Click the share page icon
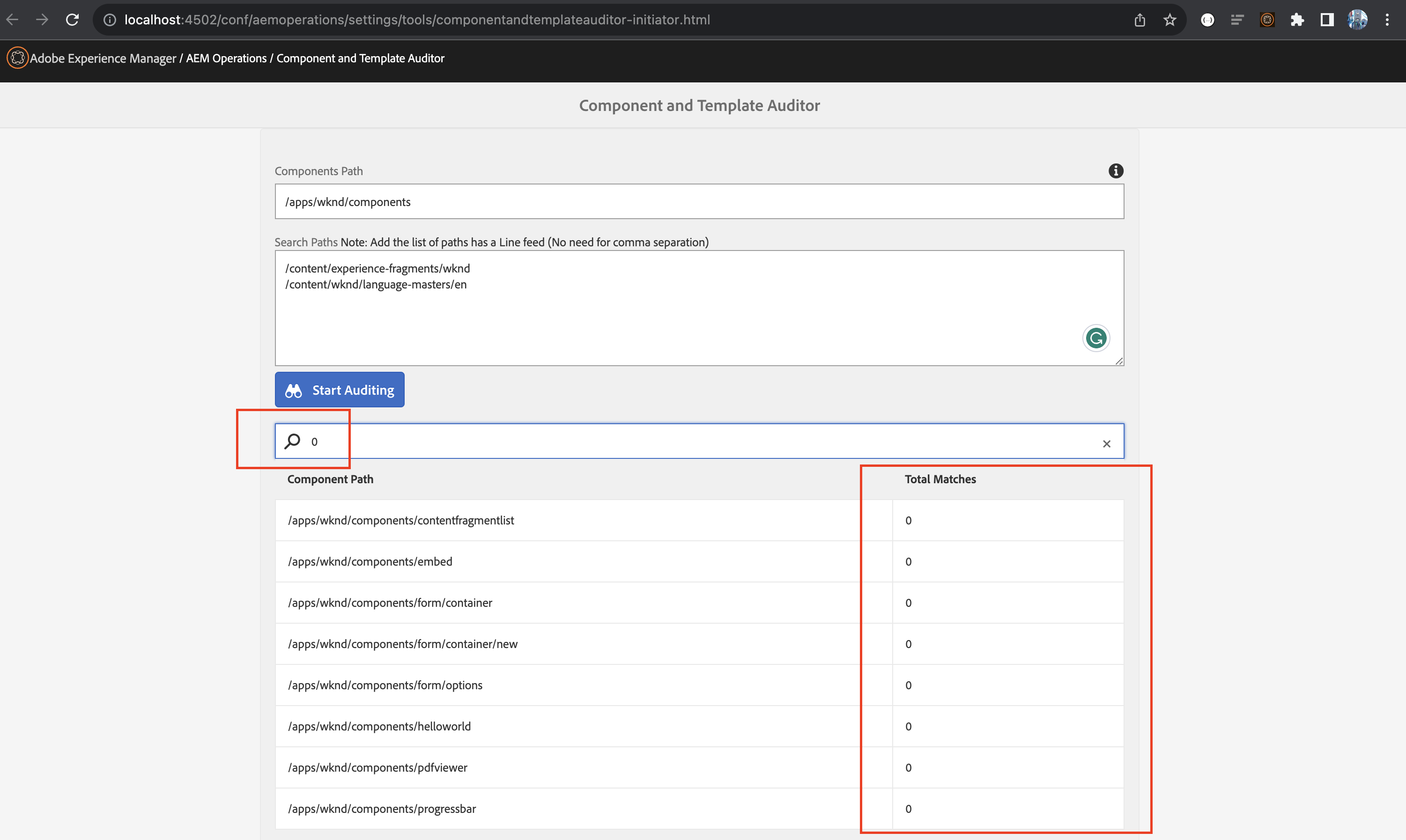 (1140, 20)
